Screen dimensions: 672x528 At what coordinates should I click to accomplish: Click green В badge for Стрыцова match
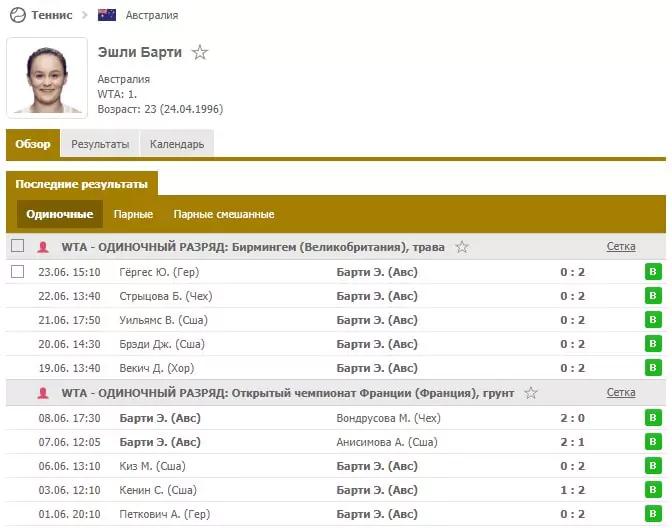pos(653,296)
